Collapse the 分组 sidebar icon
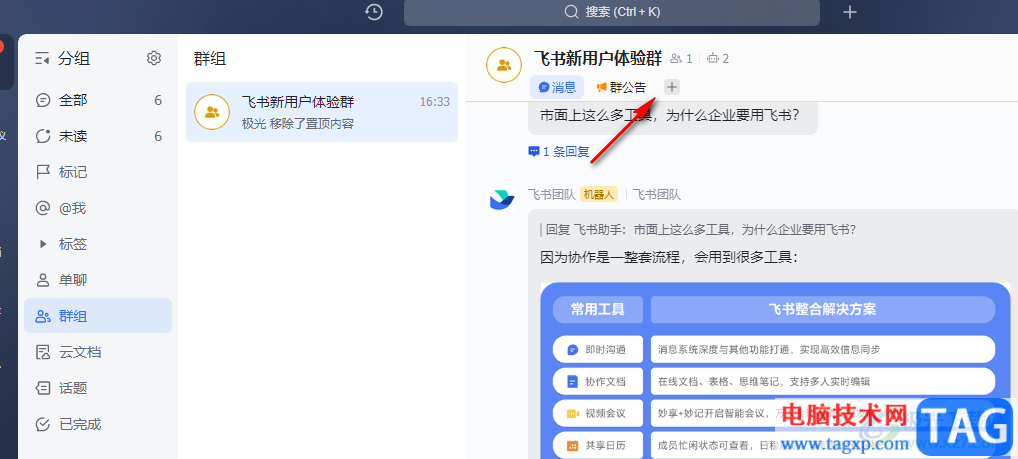The image size is (1018, 459). [x=42, y=59]
